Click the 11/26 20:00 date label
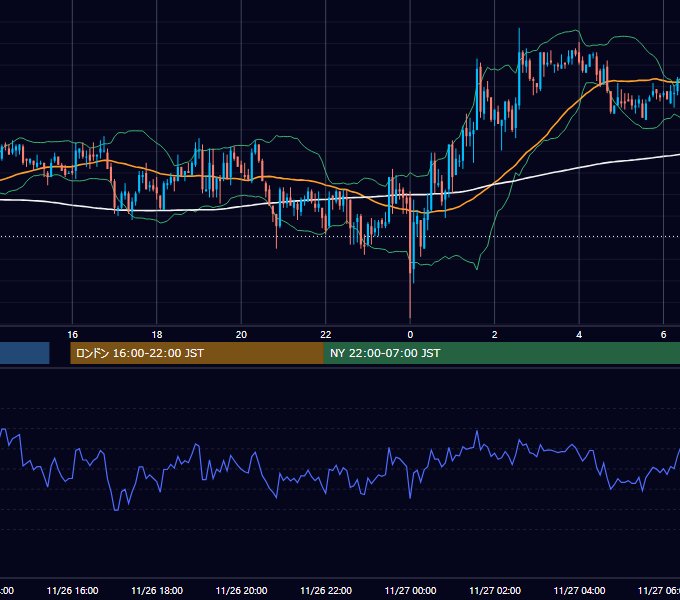Screen dimensions: 680x600 [x=242, y=590]
